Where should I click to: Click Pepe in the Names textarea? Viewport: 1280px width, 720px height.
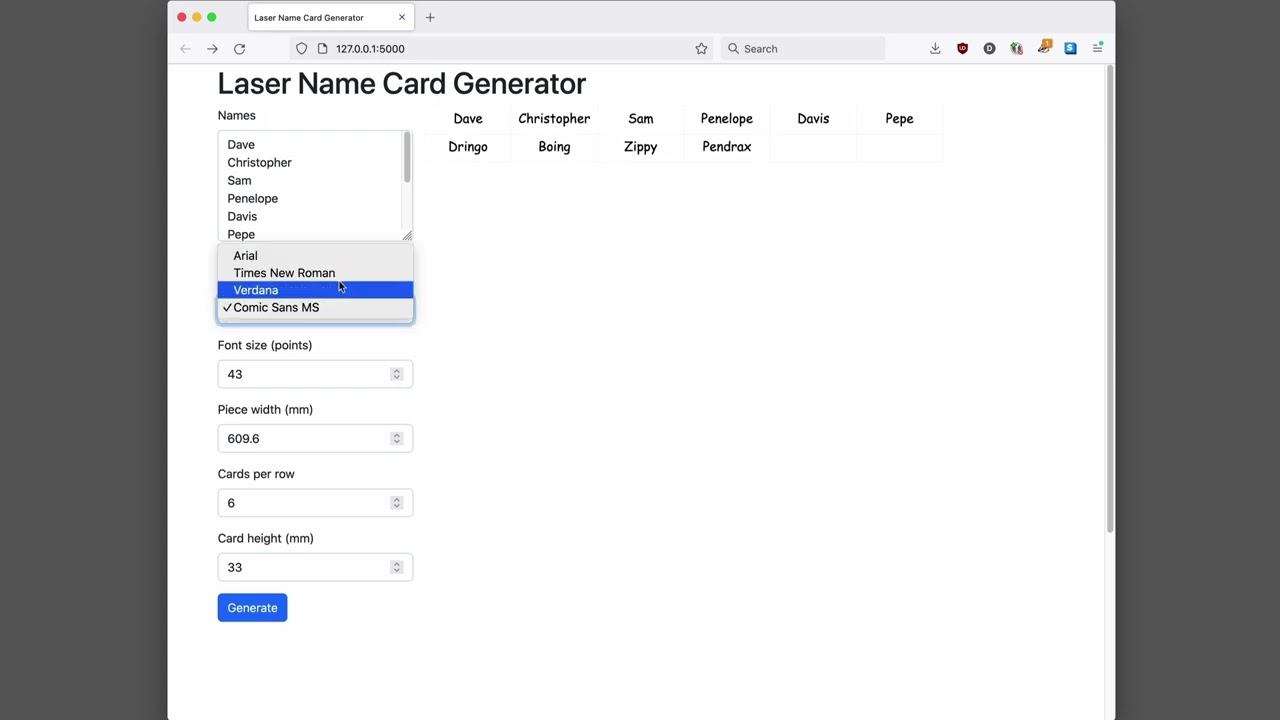click(x=241, y=235)
